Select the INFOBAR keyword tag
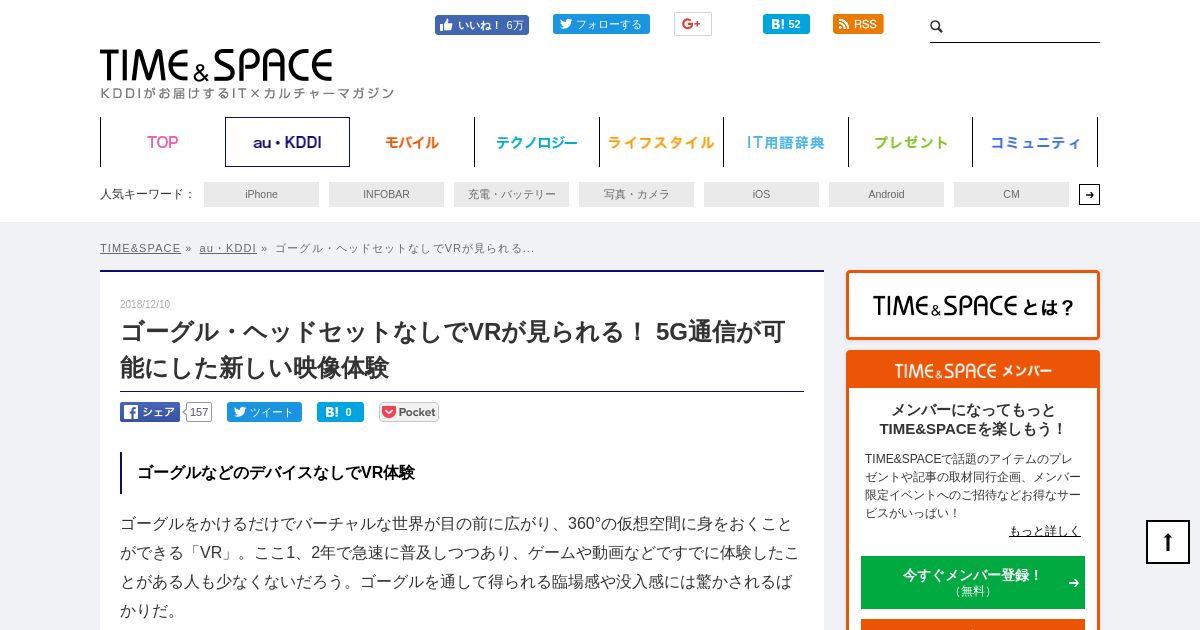 [386, 194]
